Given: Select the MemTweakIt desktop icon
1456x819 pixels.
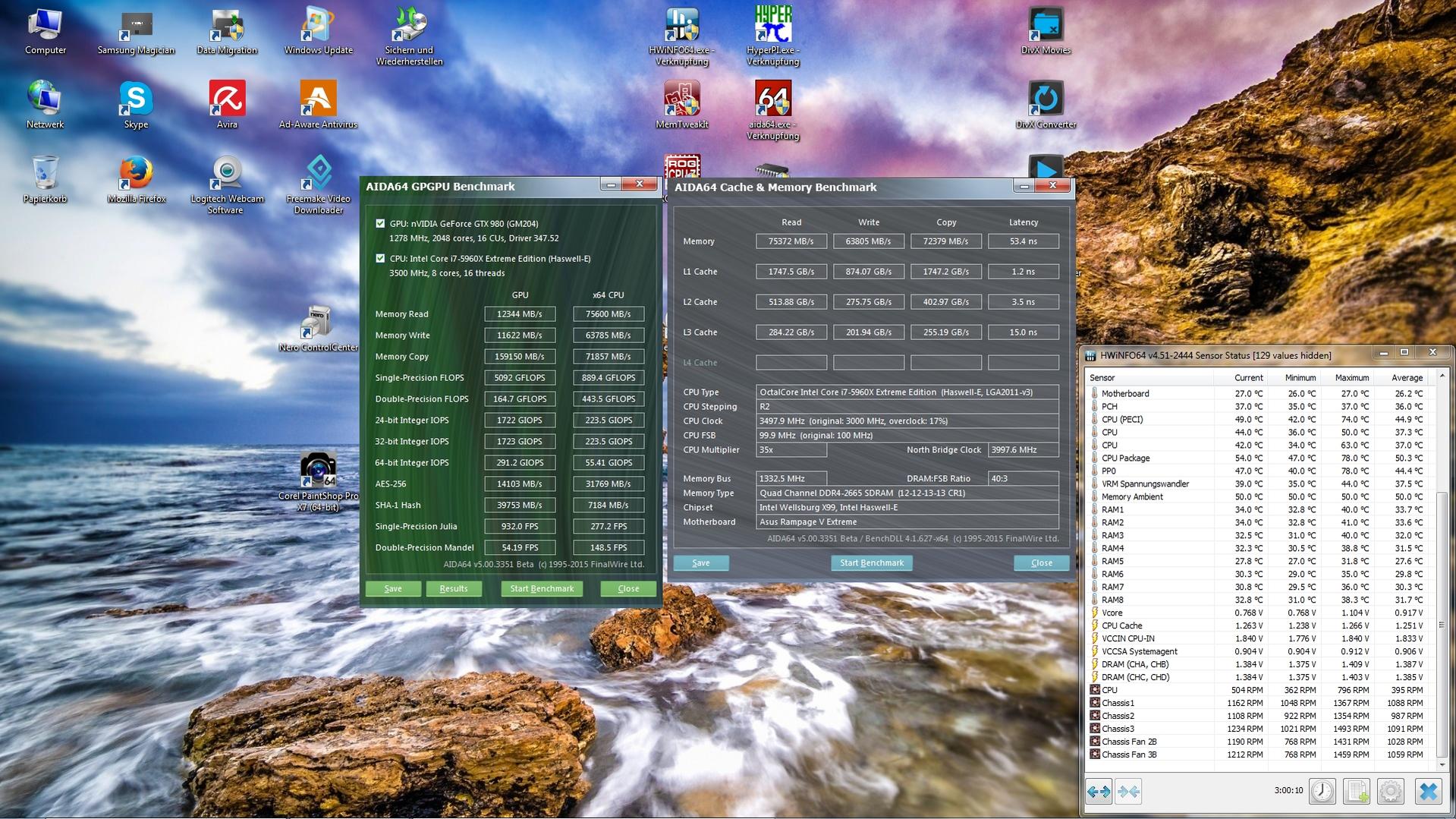Looking at the screenshot, I should [x=681, y=106].
